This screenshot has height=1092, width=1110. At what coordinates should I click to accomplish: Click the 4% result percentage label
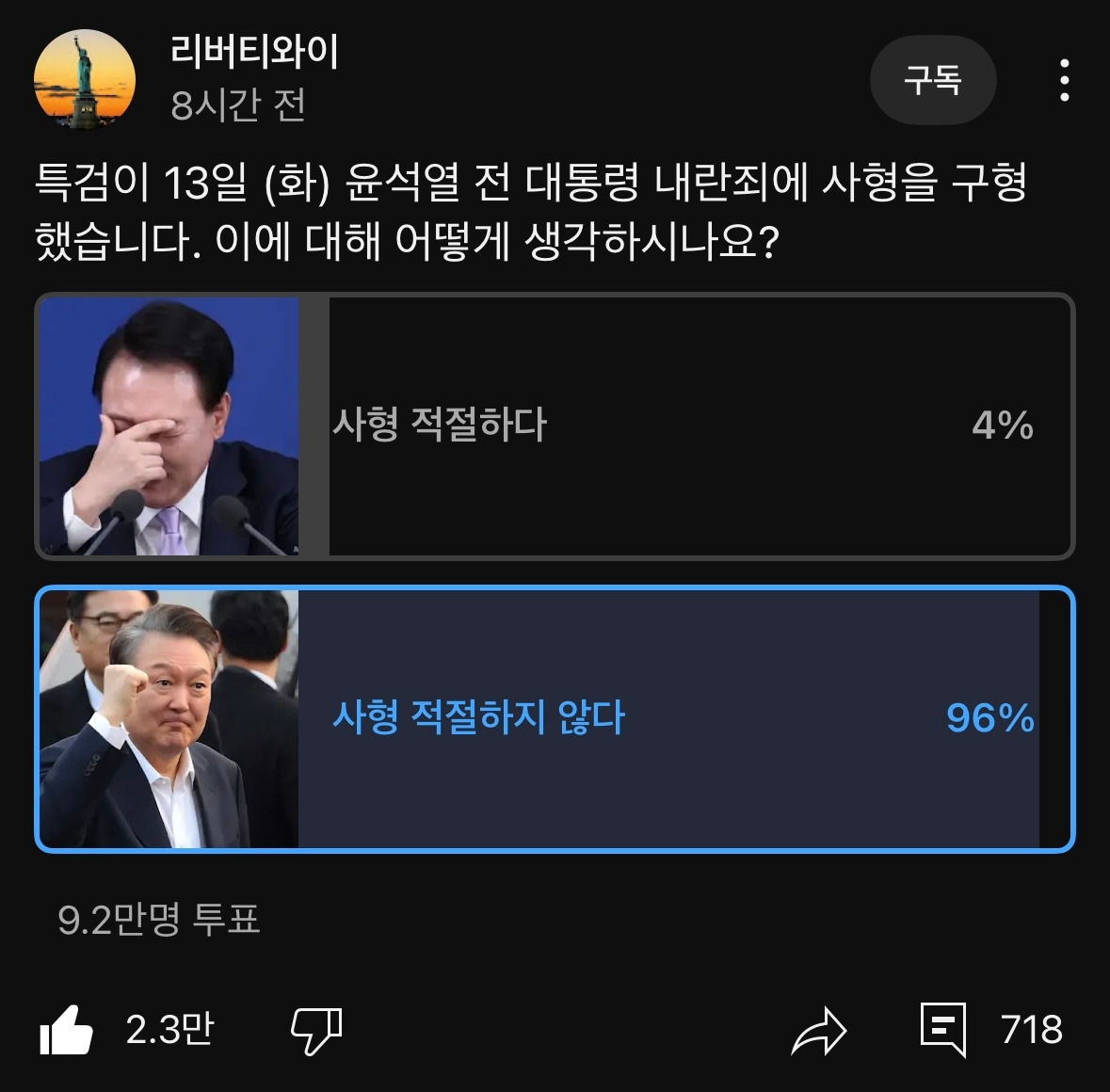pos(1003,425)
